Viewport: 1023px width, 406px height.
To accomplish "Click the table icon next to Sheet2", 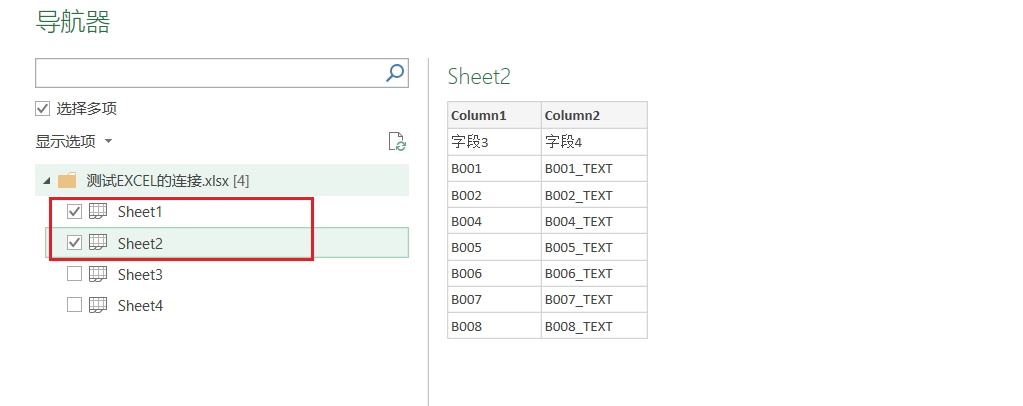I will (98, 243).
